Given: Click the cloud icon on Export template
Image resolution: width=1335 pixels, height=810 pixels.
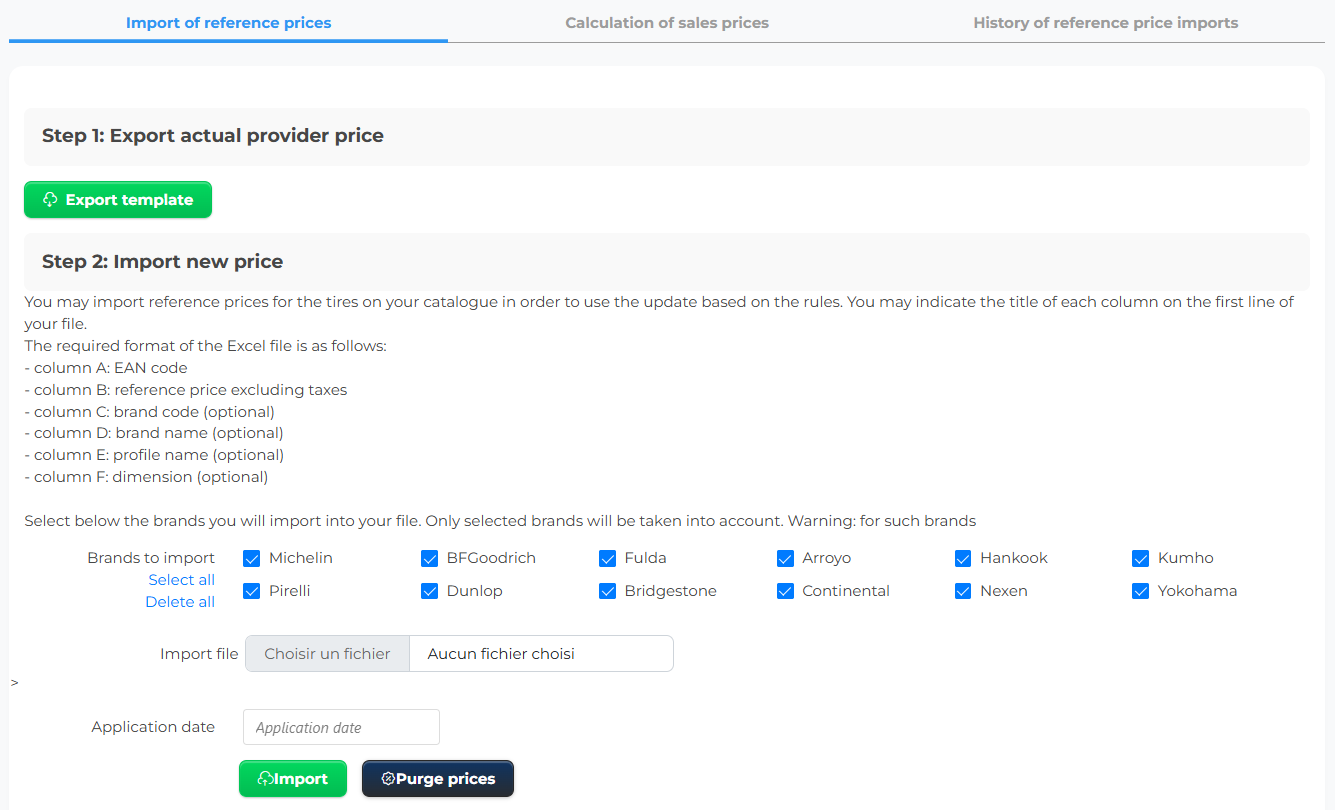Looking at the screenshot, I should (50, 200).
